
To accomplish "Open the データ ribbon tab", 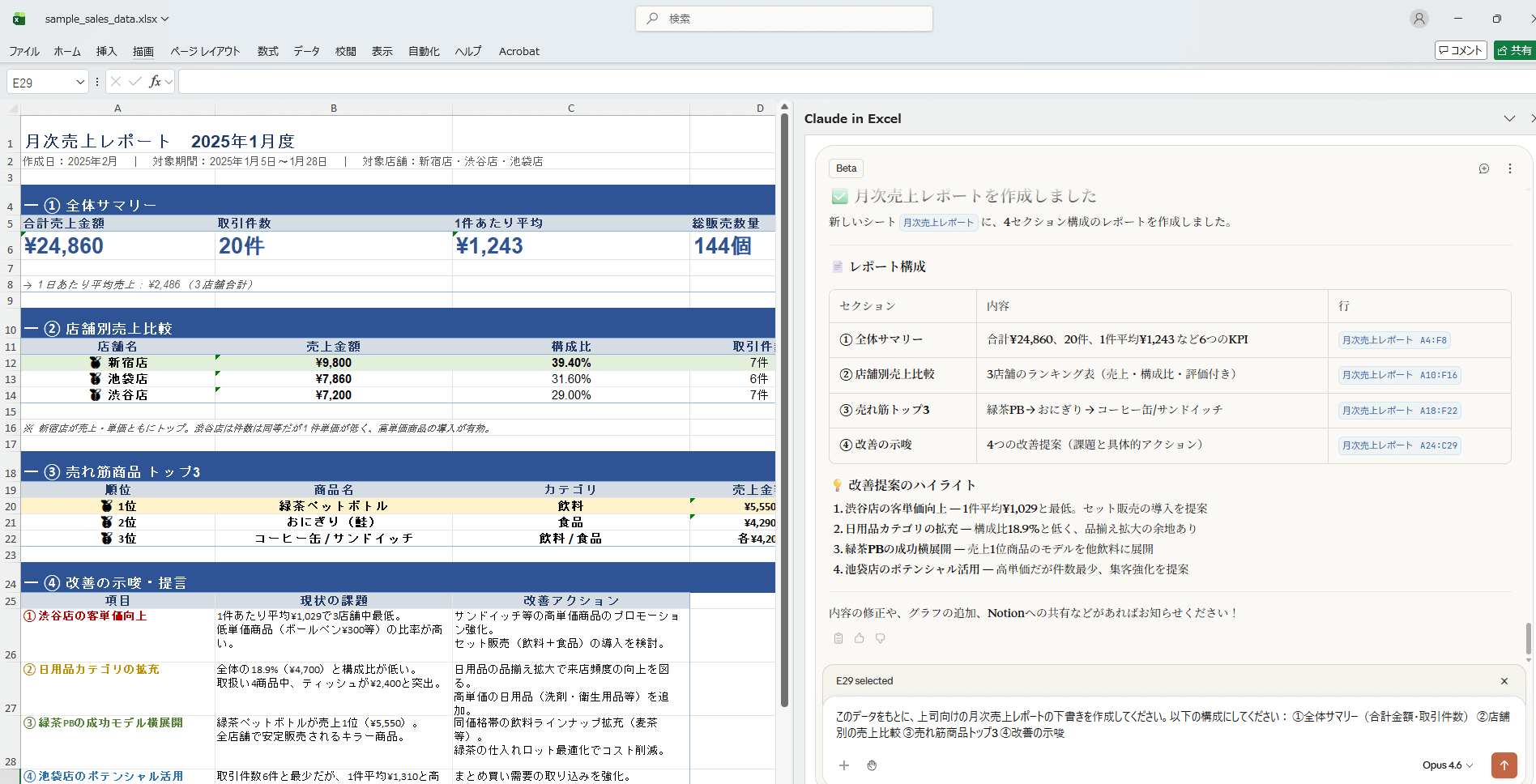I will (x=306, y=51).
